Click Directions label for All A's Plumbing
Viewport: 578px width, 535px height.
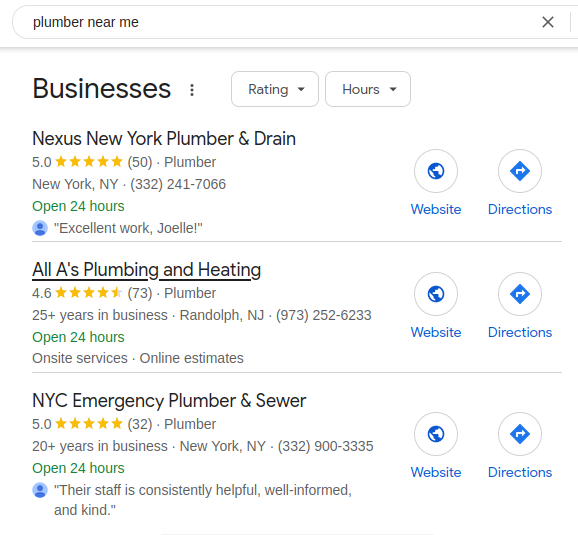[520, 332]
